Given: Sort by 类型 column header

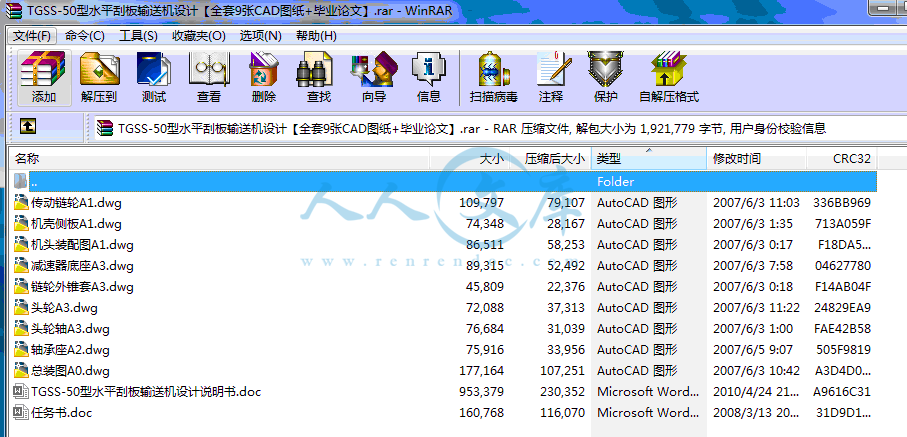Looking at the screenshot, I should 649,159.
